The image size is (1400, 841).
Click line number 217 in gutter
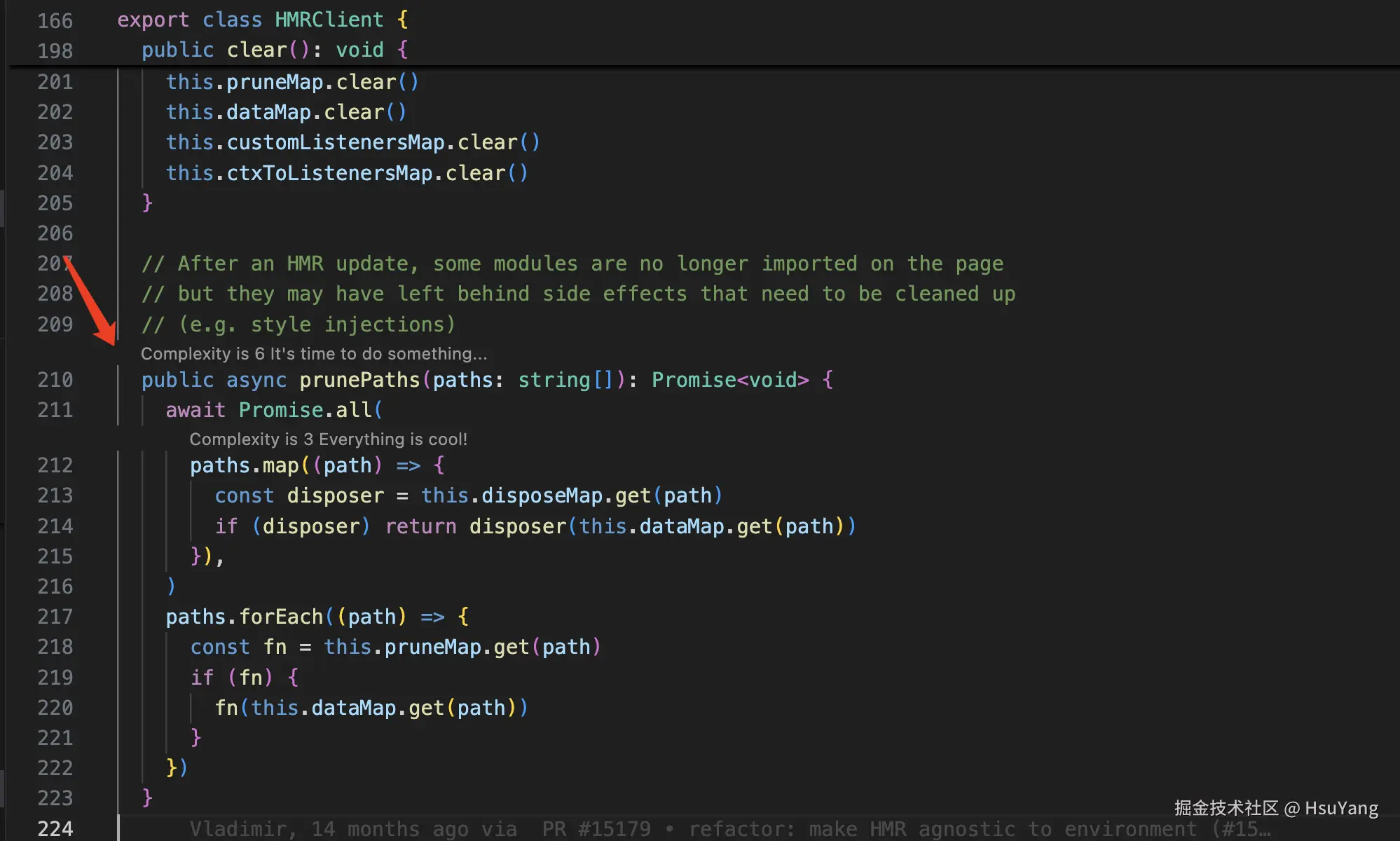[x=55, y=617]
